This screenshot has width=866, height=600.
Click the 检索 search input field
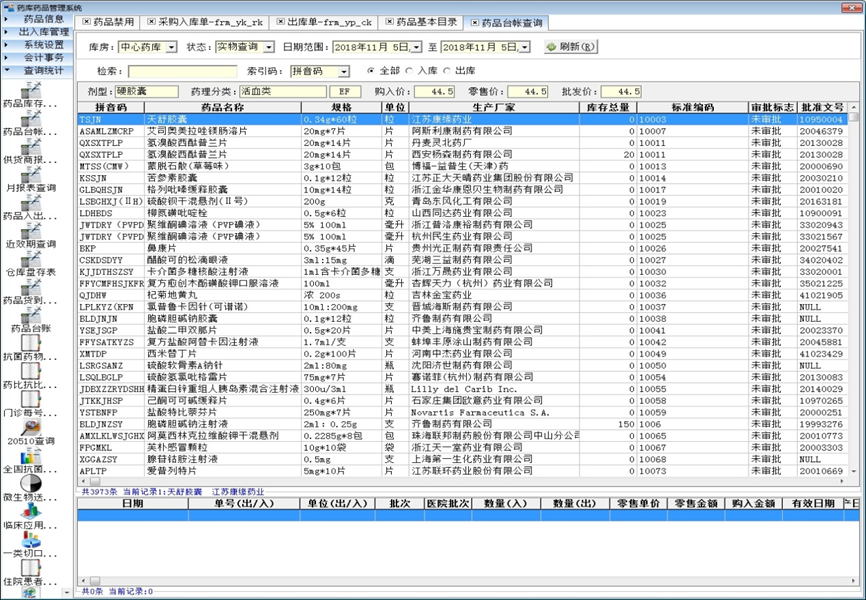pos(183,71)
